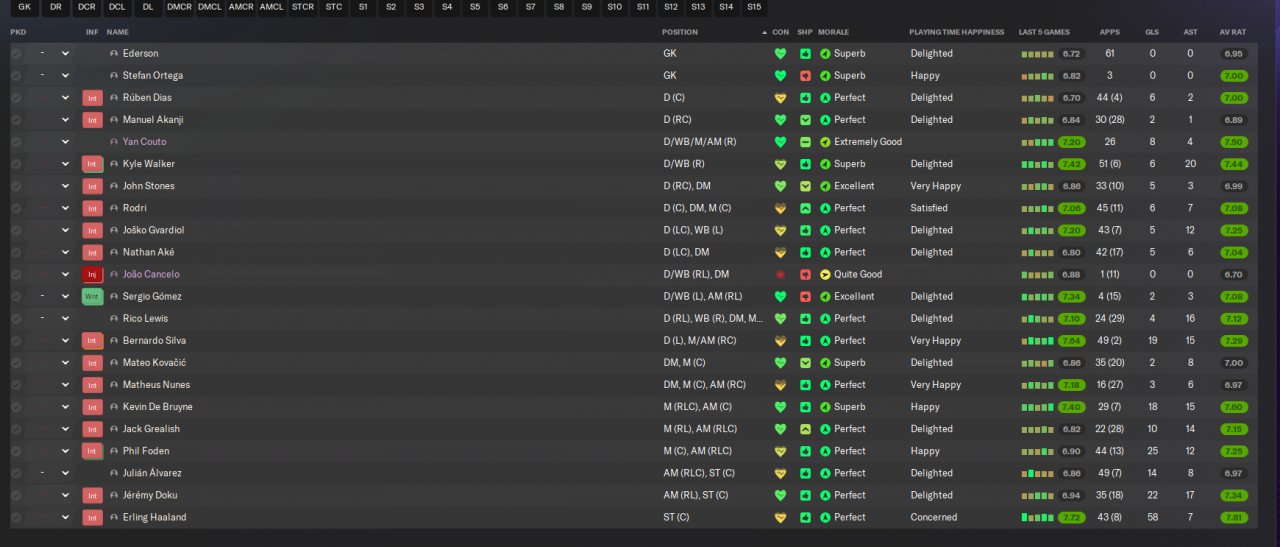This screenshot has width=1280, height=547.
Task: Click the morale icon in Rúben Dias row
Action: coord(825,98)
